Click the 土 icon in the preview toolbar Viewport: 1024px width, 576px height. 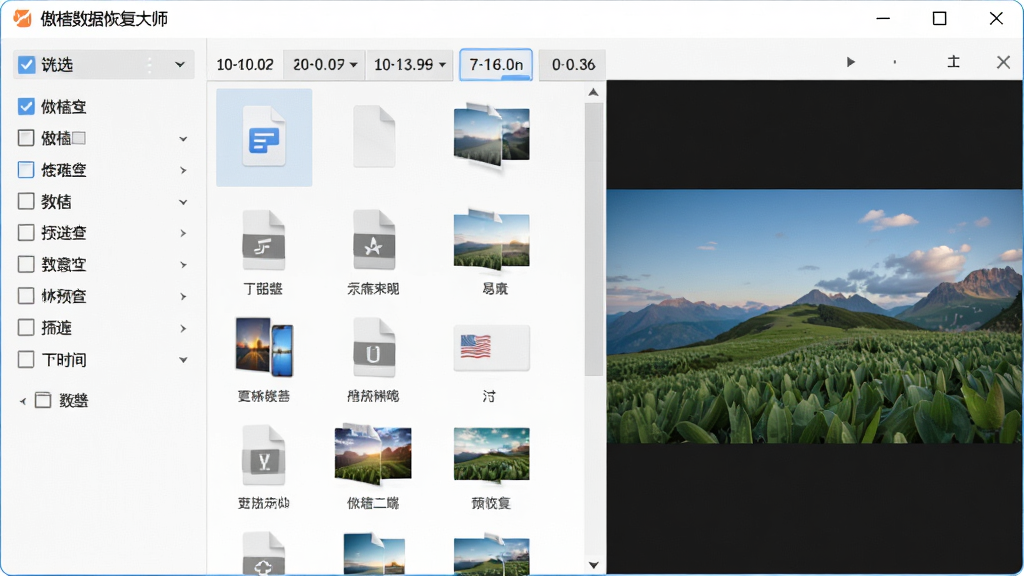tap(953, 62)
